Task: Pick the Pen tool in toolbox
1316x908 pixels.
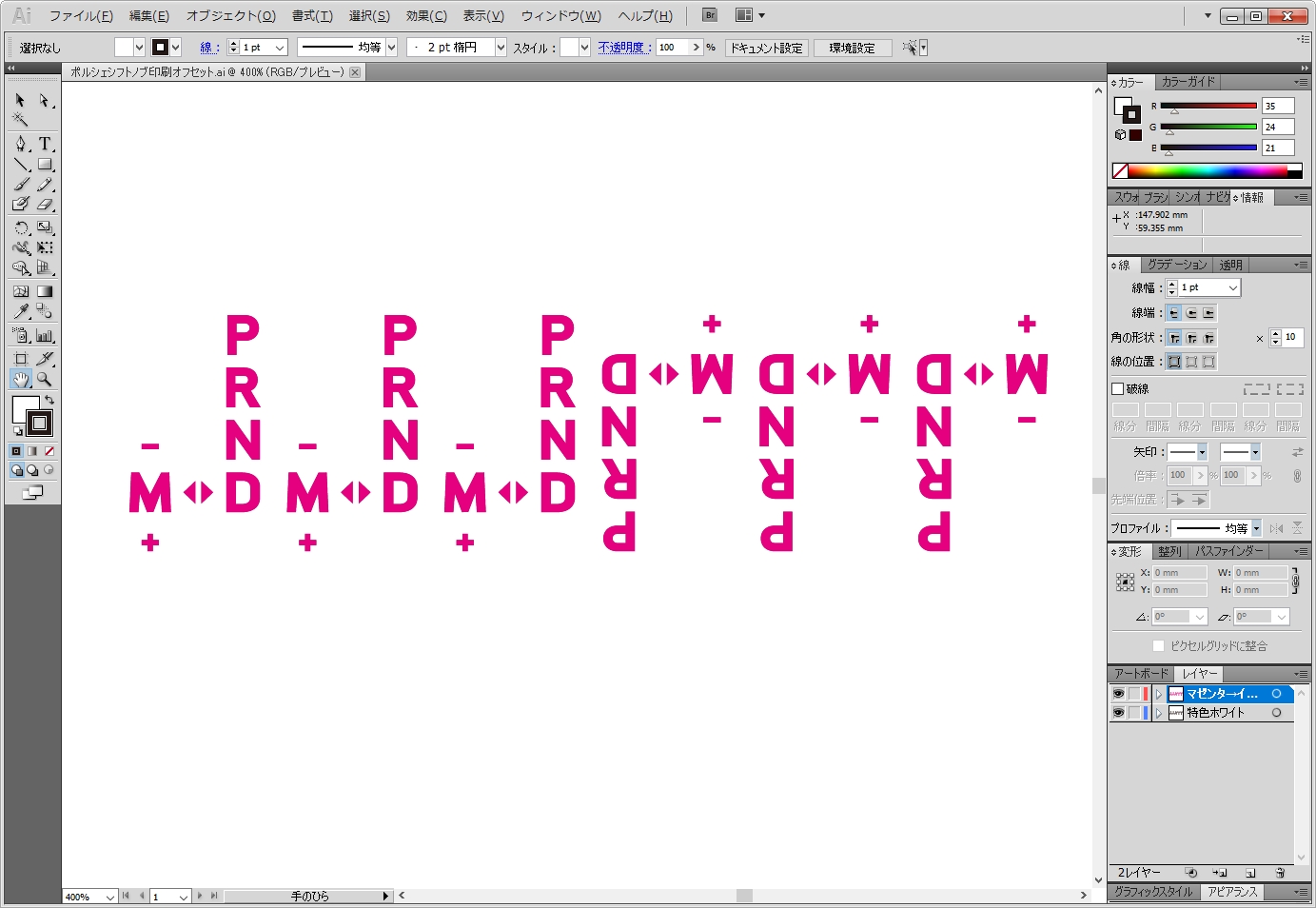Action: [21, 144]
